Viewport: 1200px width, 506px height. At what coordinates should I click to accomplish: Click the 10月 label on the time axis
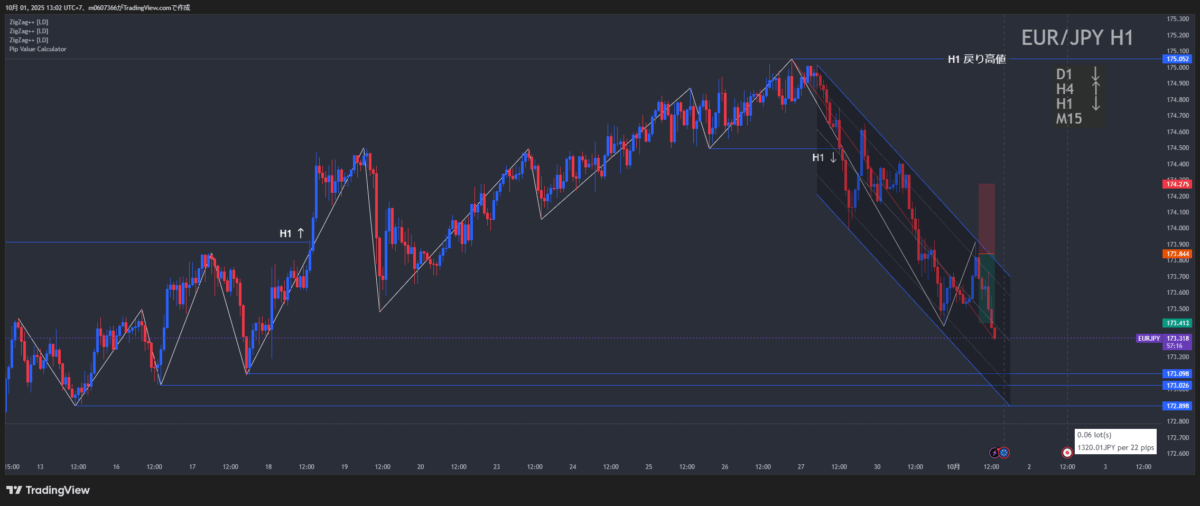(953, 466)
